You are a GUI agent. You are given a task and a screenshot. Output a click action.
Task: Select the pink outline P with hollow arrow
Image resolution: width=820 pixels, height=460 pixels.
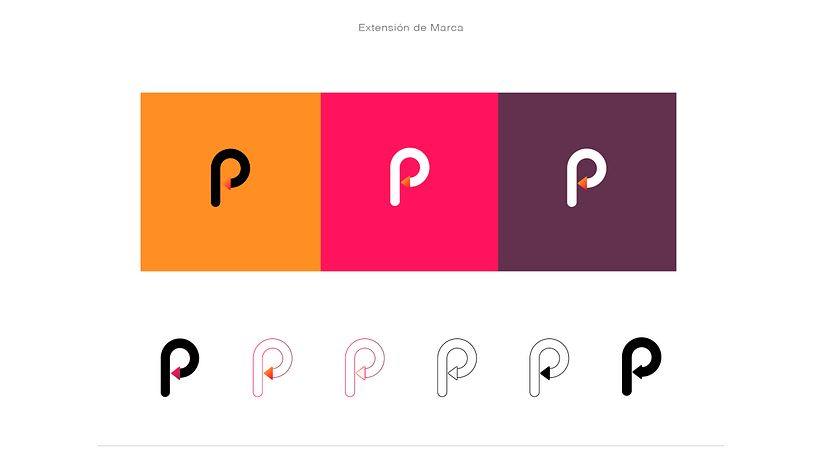(365, 367)
